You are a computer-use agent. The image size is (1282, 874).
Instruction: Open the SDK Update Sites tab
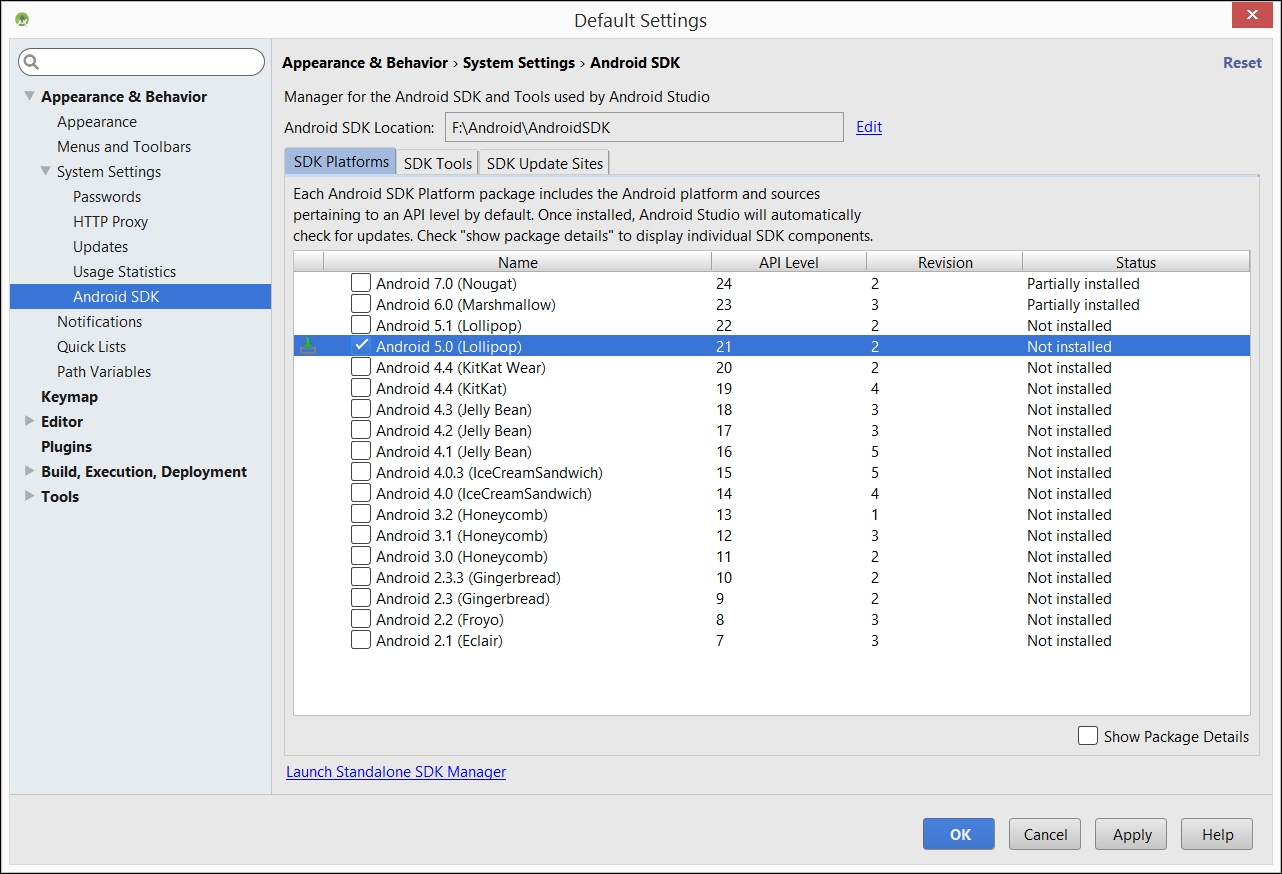click(545, 163)
